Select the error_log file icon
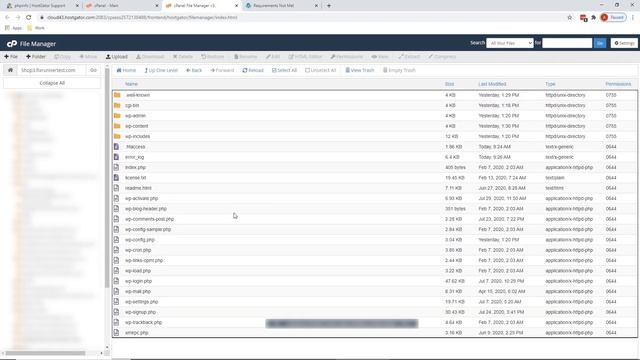The image size is (640, 360). (x=116, y=157)
